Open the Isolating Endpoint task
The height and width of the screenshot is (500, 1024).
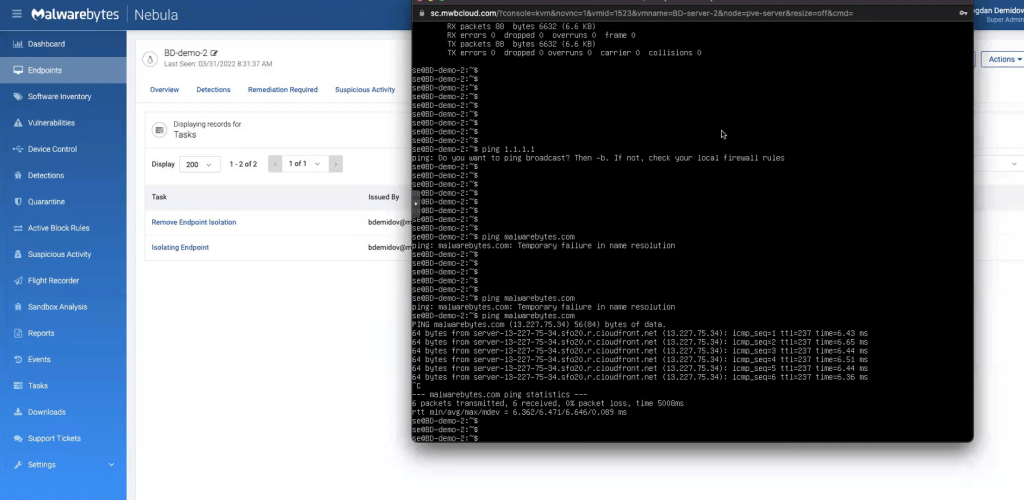click(180, 248)
